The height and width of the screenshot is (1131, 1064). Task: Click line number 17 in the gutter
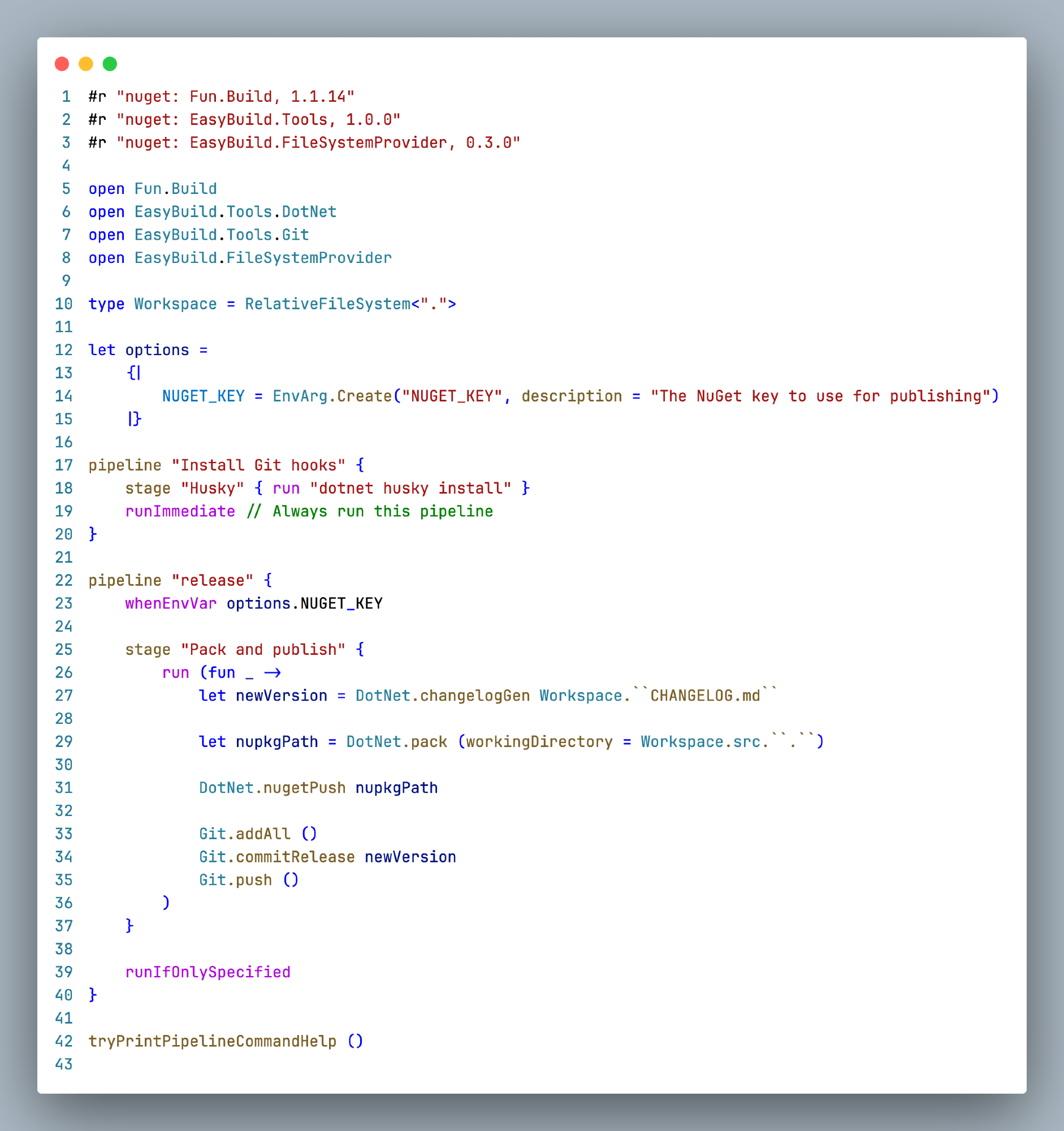(x=64, y=465)
